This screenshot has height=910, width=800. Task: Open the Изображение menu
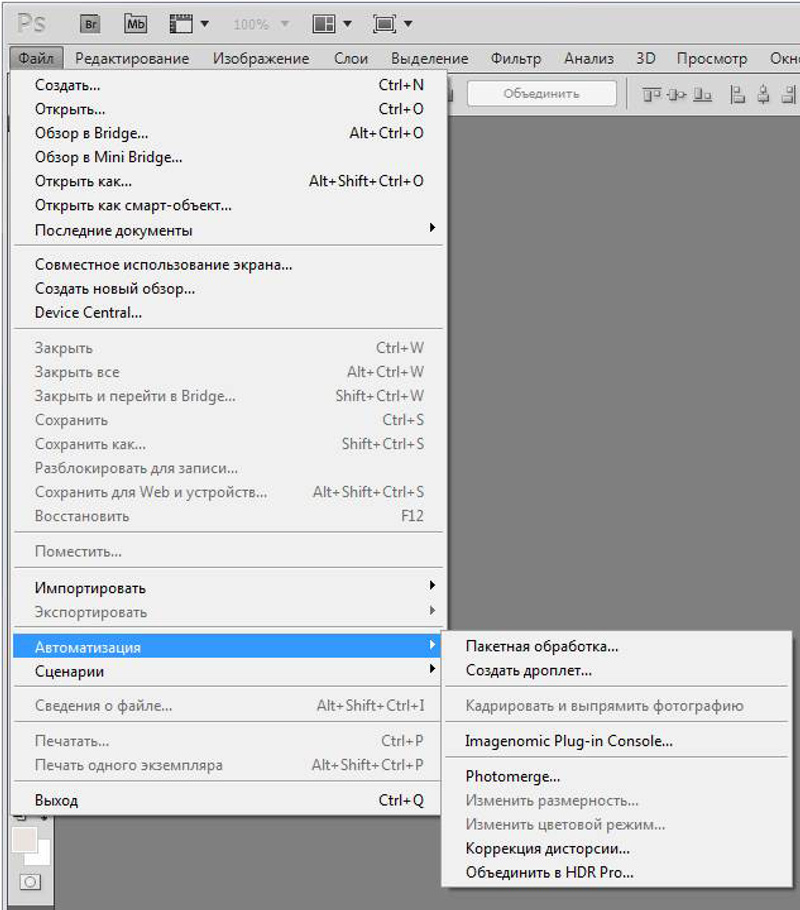pyautogui.click(x=261, y=58)
